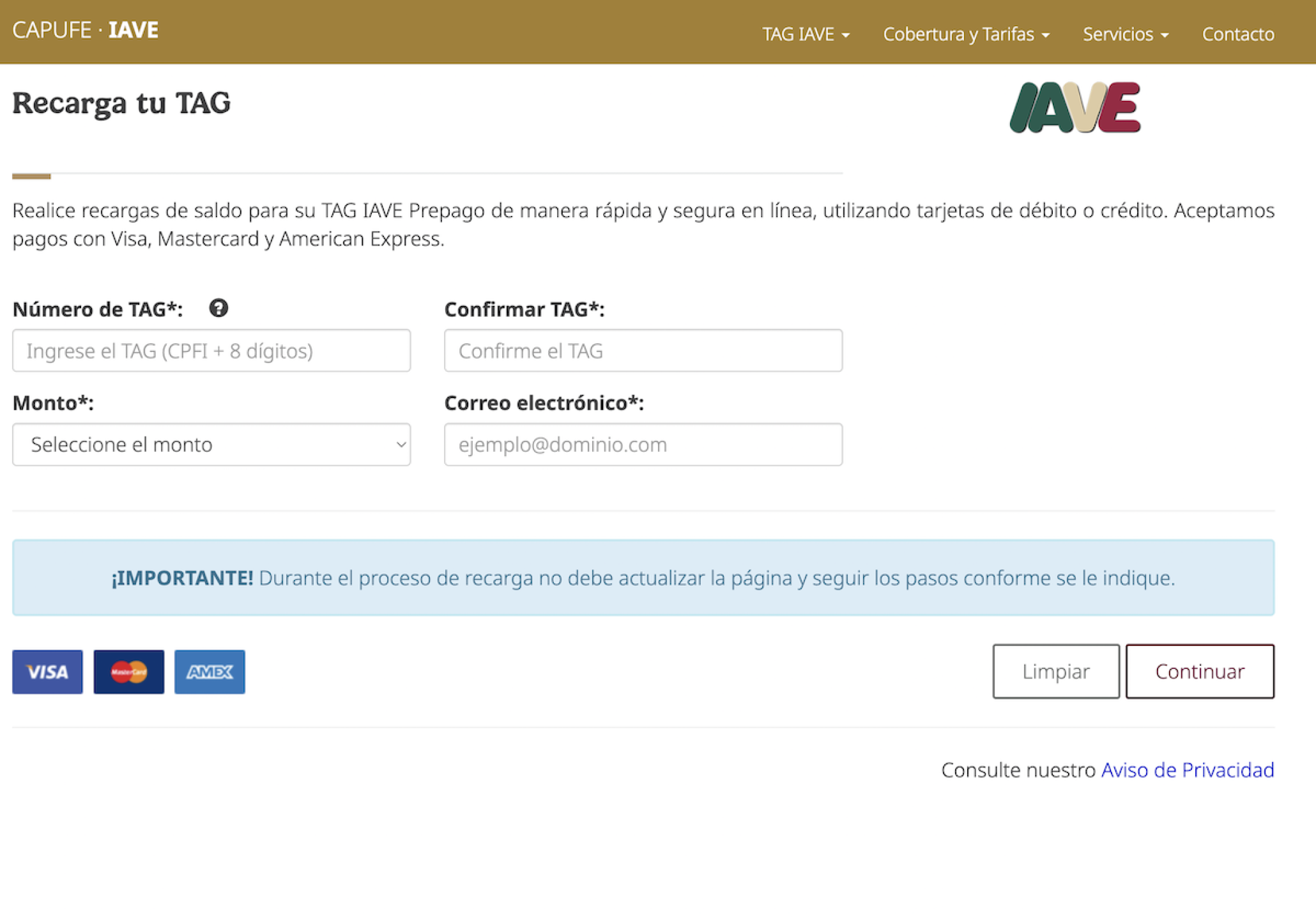
Task: Click the ¡IMPORTANTE! notice text
Action: tap(643, 578)
